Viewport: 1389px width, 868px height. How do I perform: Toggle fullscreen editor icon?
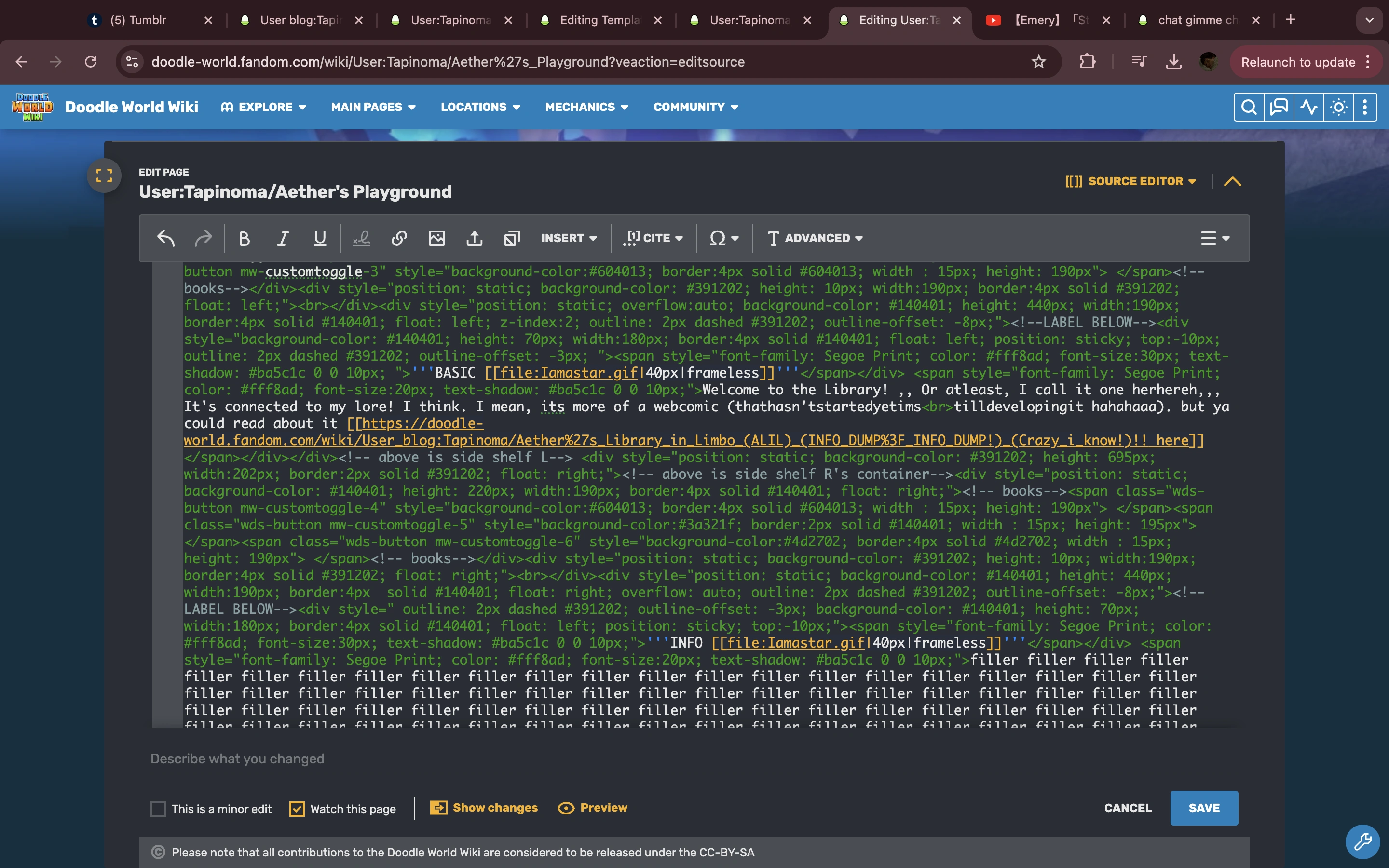pos(104,176)
